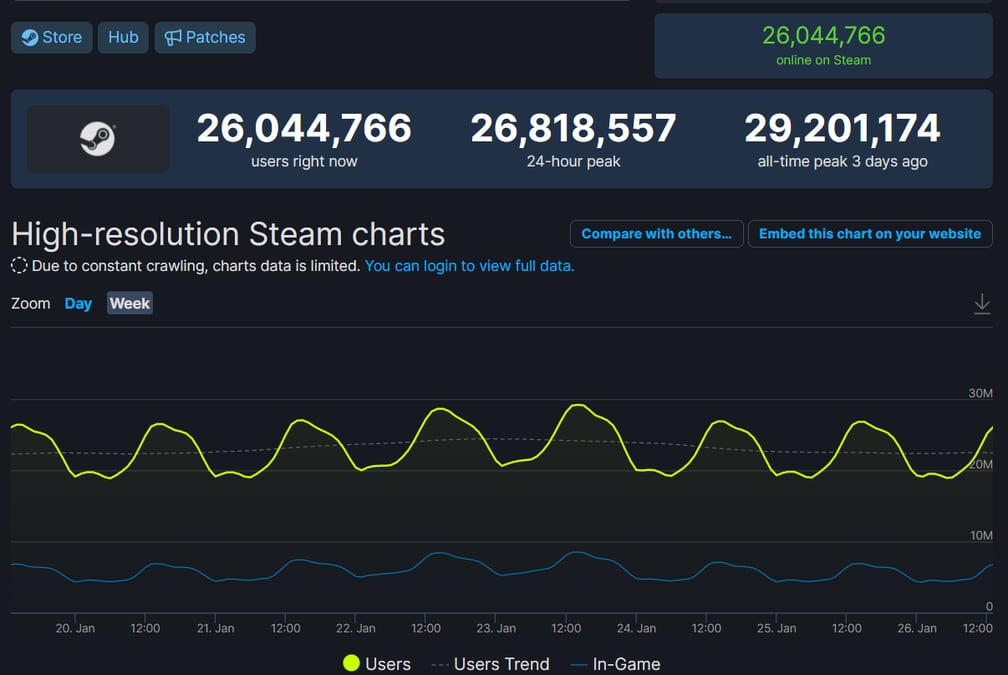This screenshot has width=1008, height=675.
Task: Click the 24. Jan axis label
Action: (x=636, y=628)
